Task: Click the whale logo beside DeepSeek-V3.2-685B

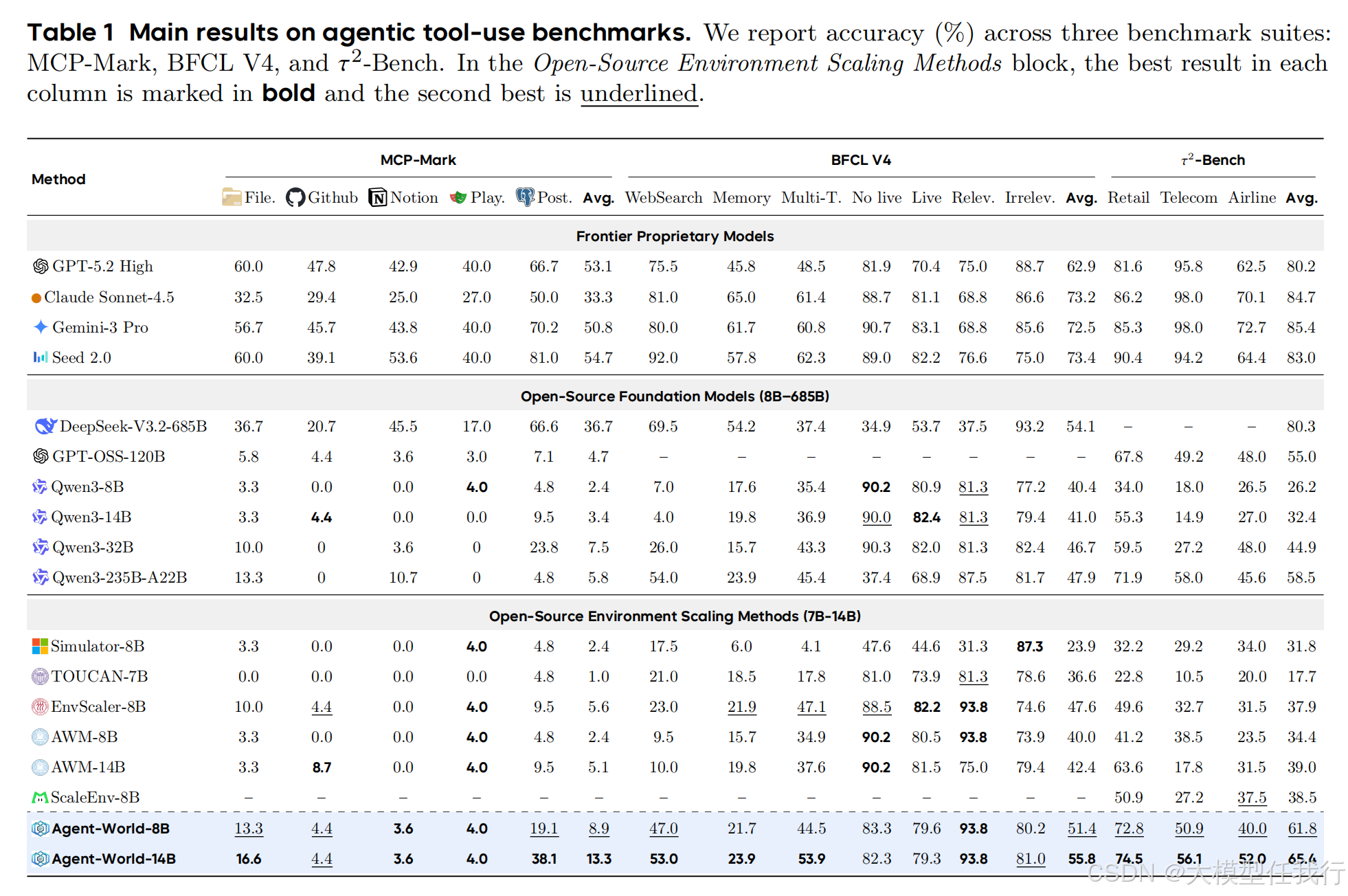Action: pos(45,426)
